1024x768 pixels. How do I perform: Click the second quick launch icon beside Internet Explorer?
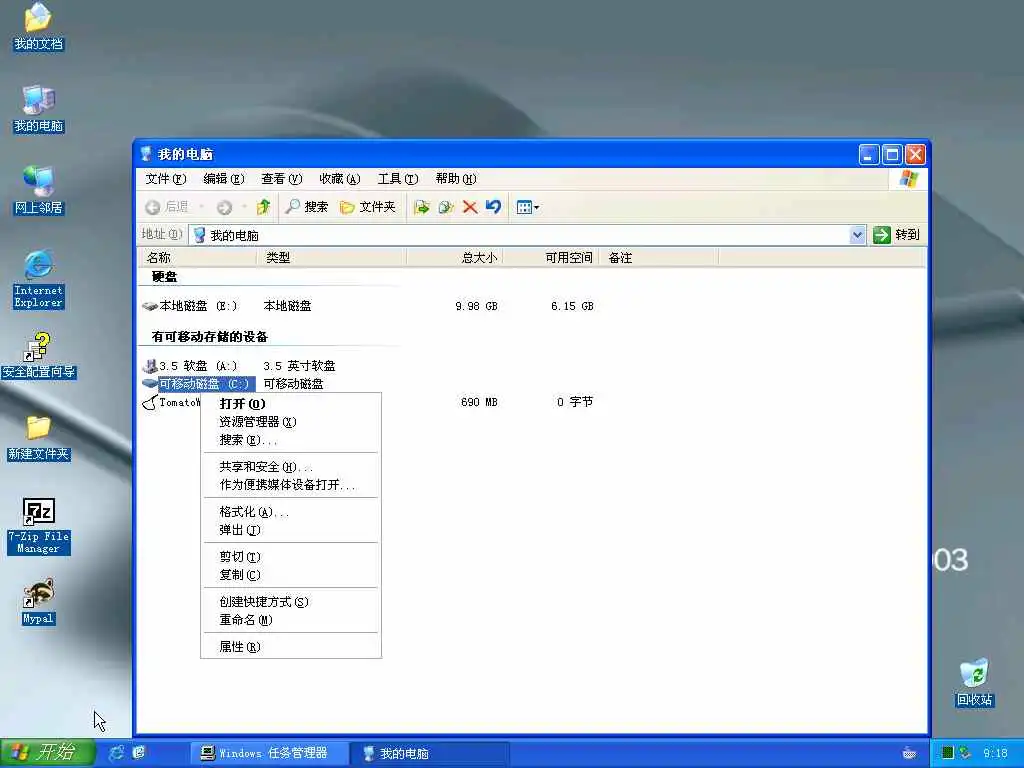click(x=139, y=753)
